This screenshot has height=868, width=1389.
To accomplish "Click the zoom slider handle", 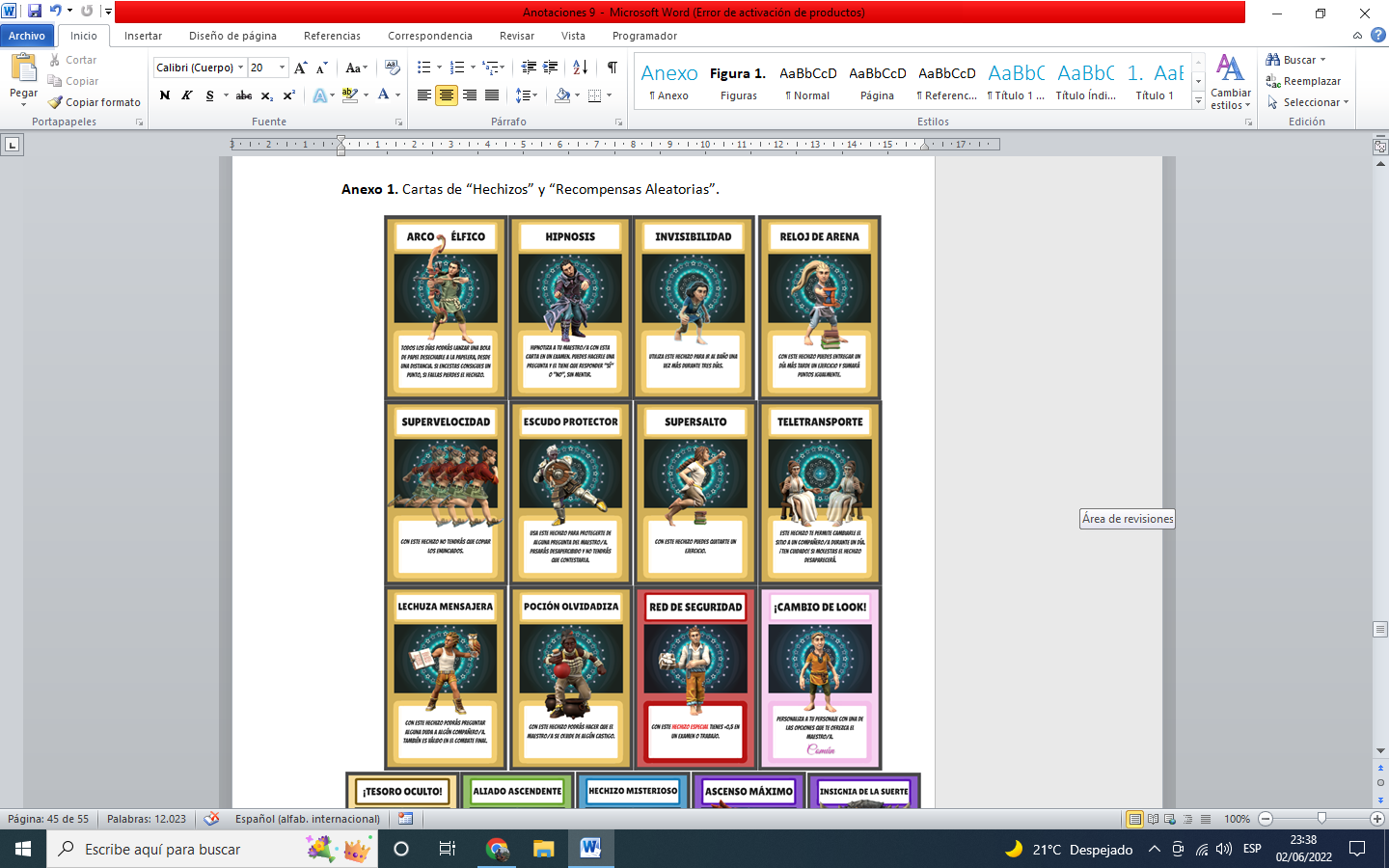I will [x=1321, y=819].
